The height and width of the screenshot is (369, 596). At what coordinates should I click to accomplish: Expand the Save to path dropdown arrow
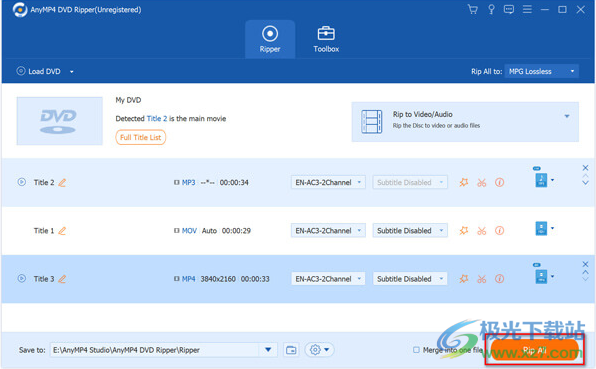268,350
